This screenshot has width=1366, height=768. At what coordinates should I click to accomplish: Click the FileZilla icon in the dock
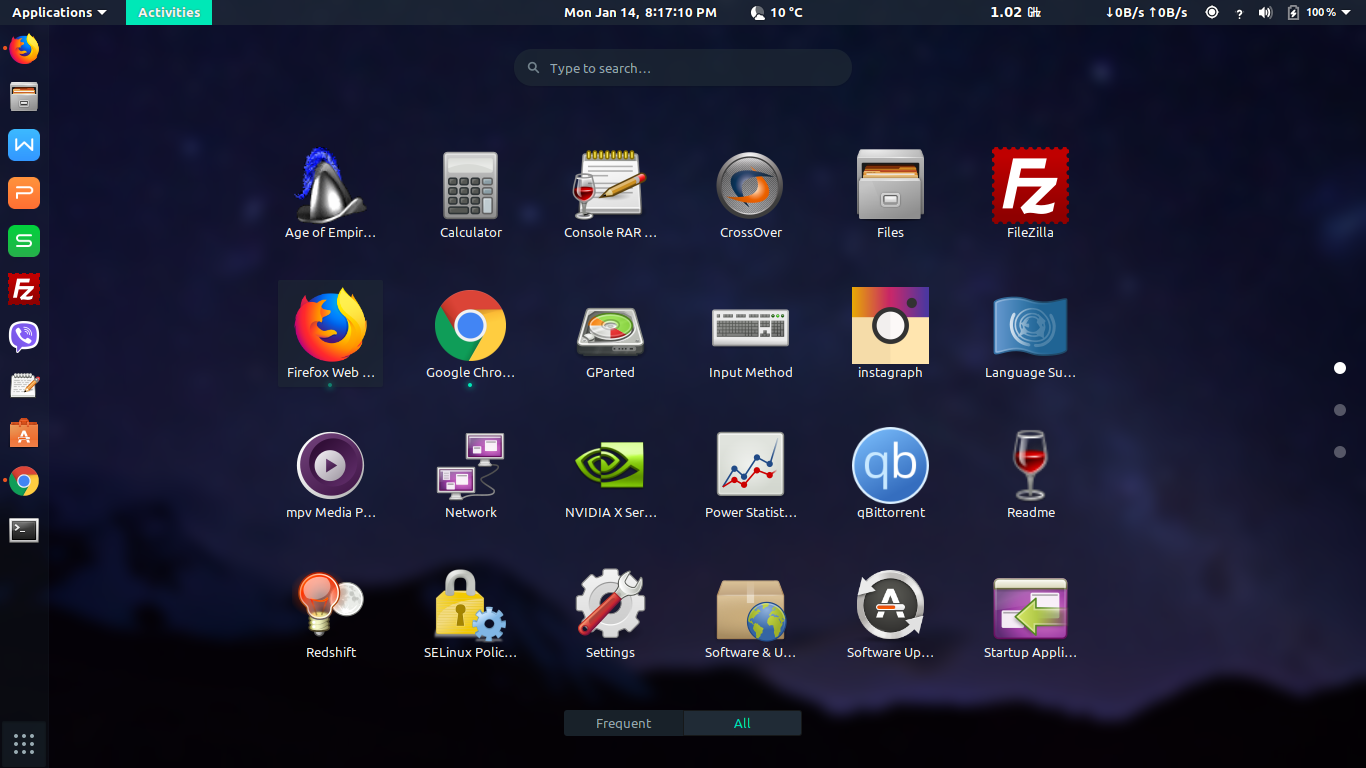coord(24,289)
